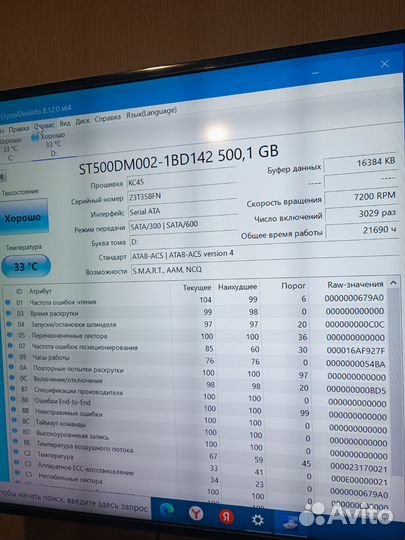Open Settings gear on the taskbar
This screenshot has height=540, width=405.
pos(258,520)
